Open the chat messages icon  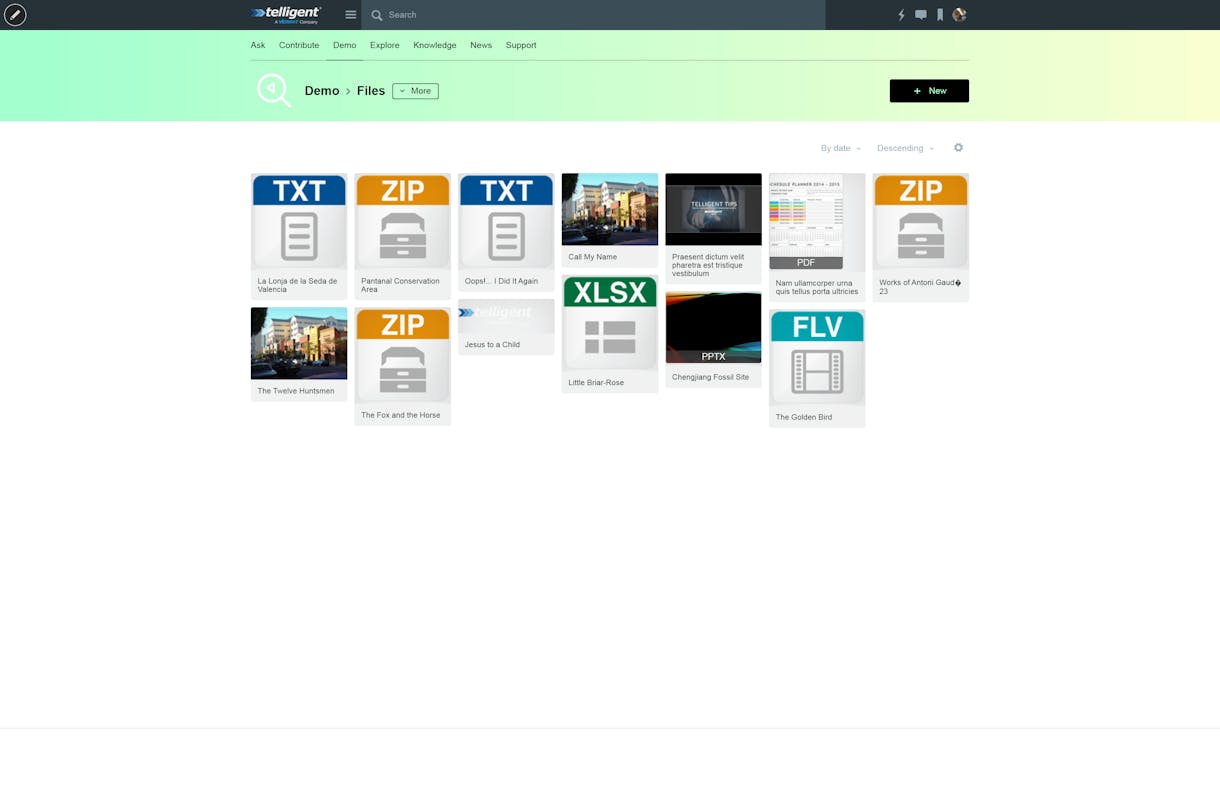pos(921,15)
